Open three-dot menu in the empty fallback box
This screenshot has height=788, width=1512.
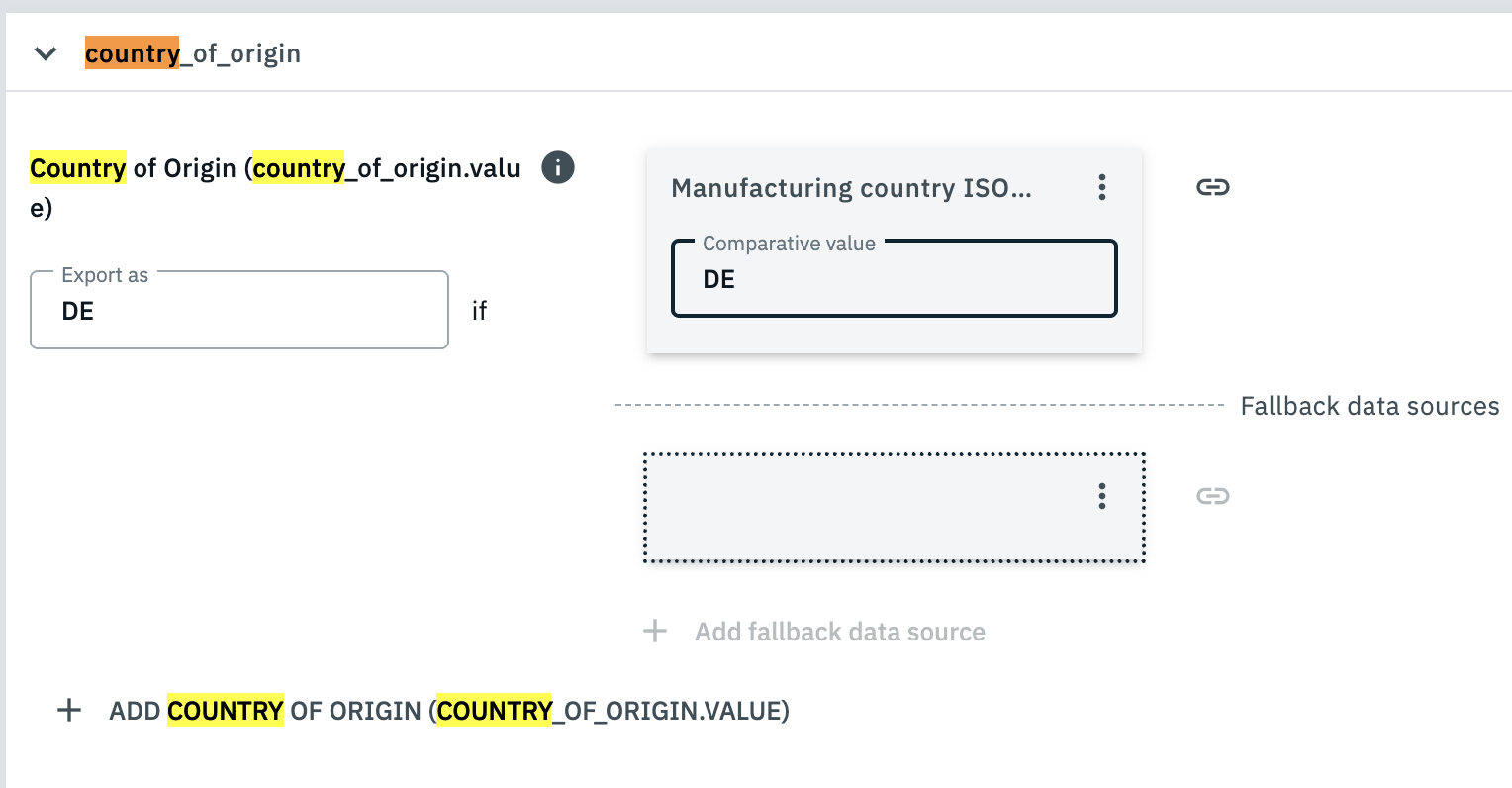point(1101,496)
